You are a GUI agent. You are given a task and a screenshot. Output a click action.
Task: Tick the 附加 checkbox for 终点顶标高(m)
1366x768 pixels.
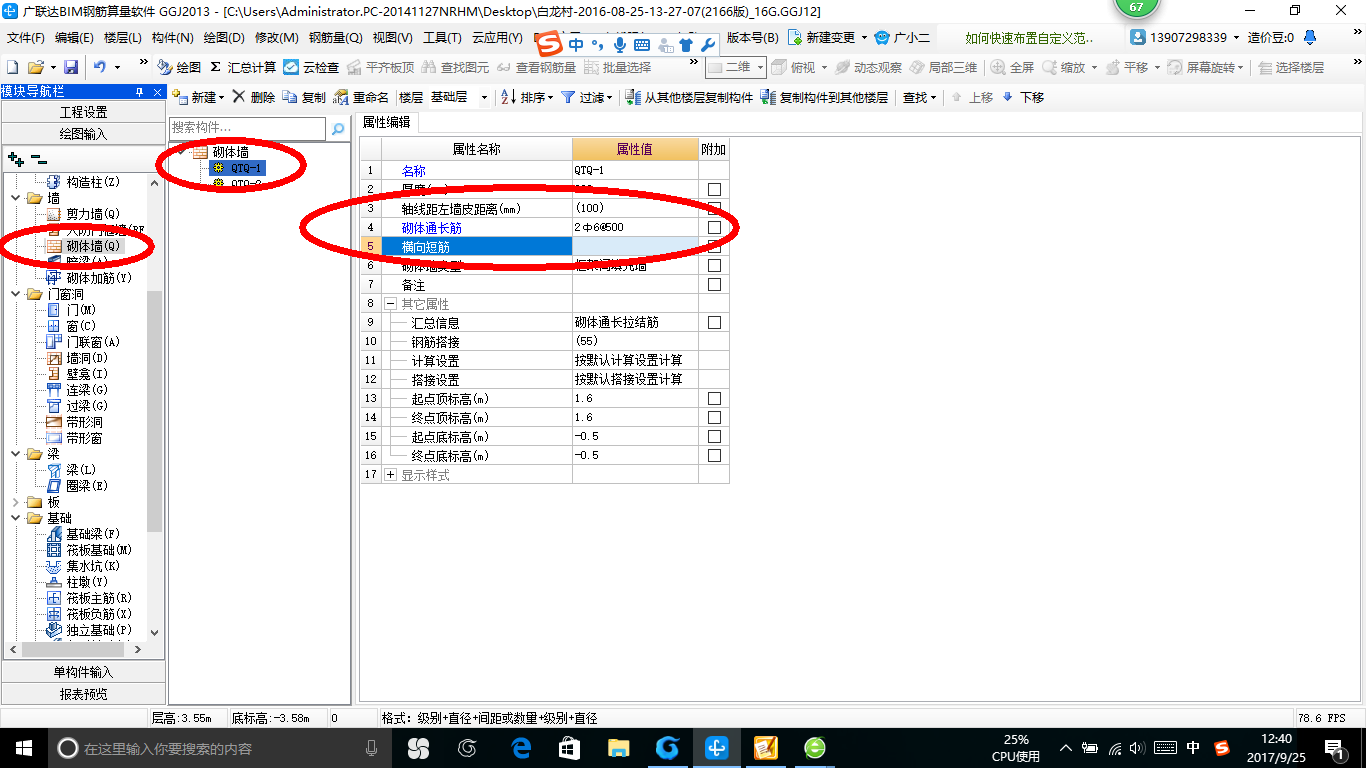(714, 418)
